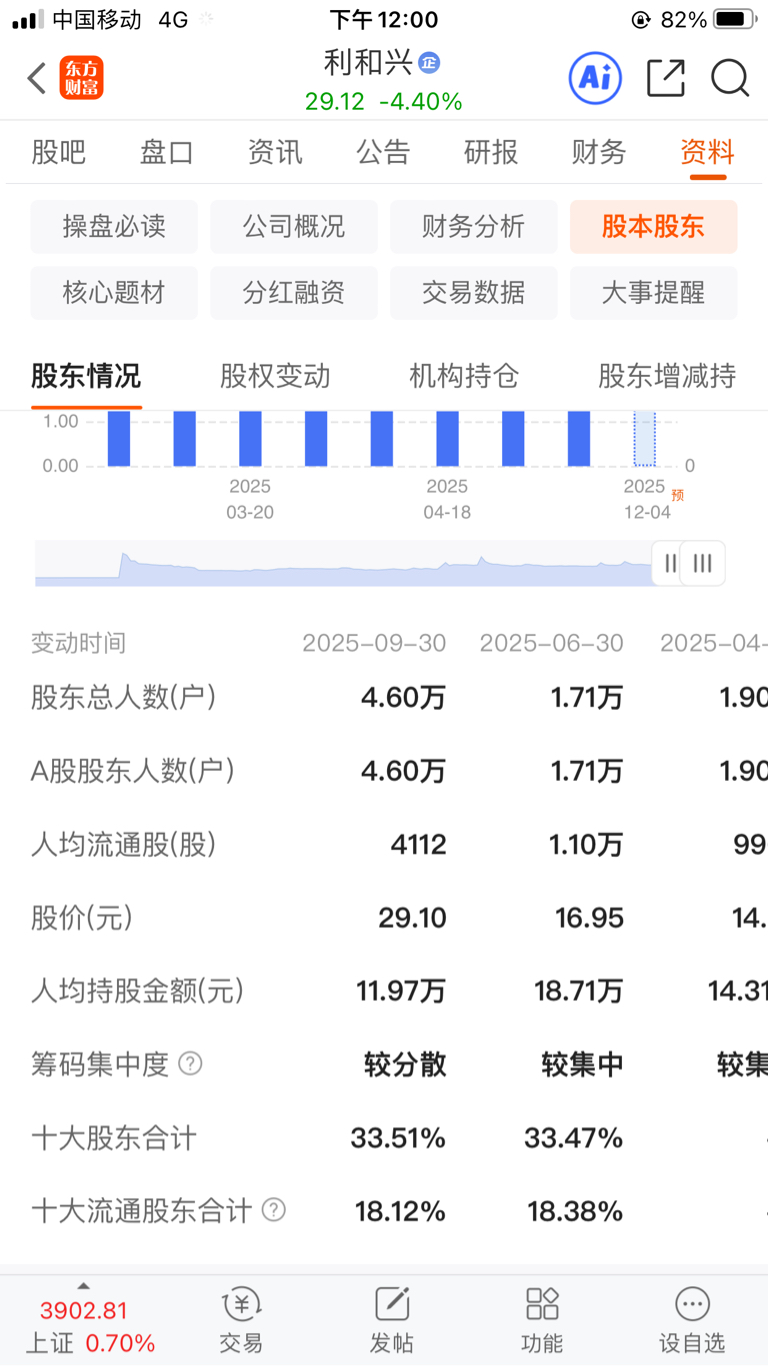Open the 交易数据 section
The height and width of the screenshot is (1366, 768).
474,293
